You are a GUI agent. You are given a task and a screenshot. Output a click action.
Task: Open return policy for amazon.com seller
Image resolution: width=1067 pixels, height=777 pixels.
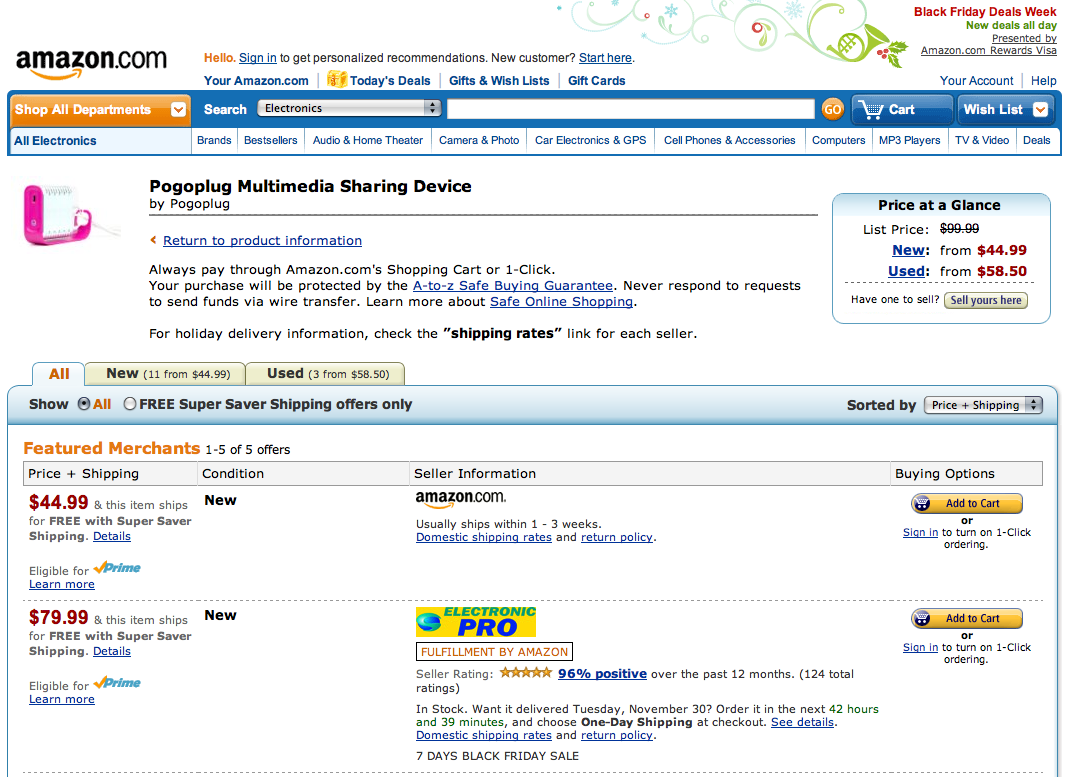coord(617,538)
